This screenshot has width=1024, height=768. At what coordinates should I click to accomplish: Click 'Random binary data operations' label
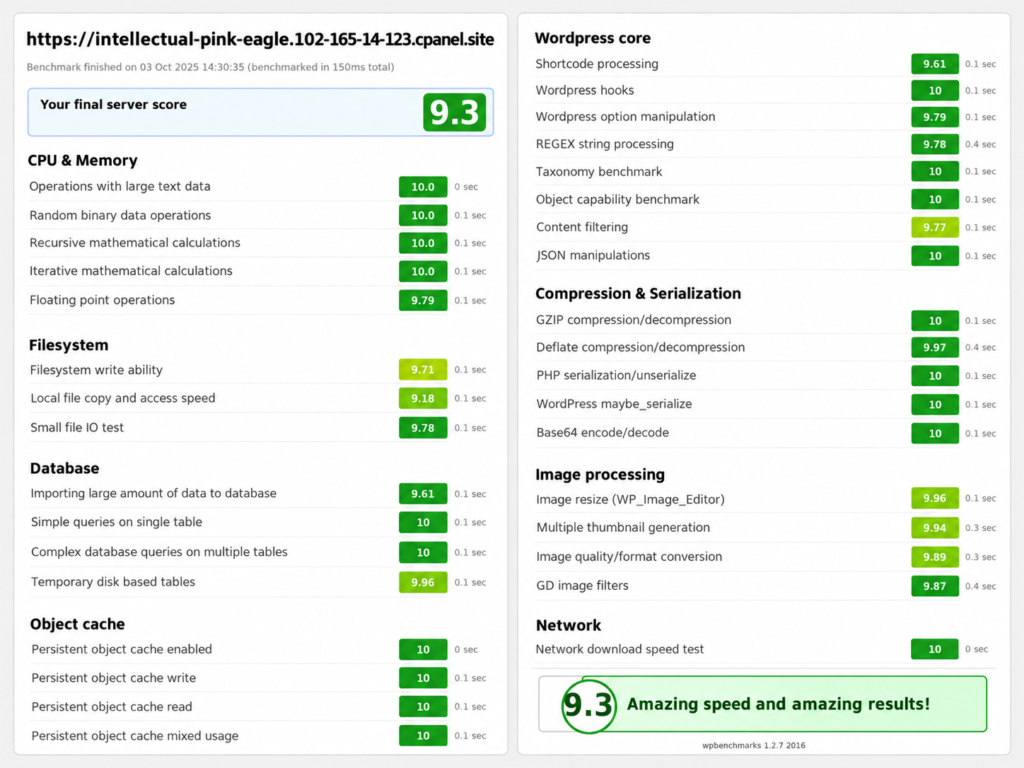(120, 216)
